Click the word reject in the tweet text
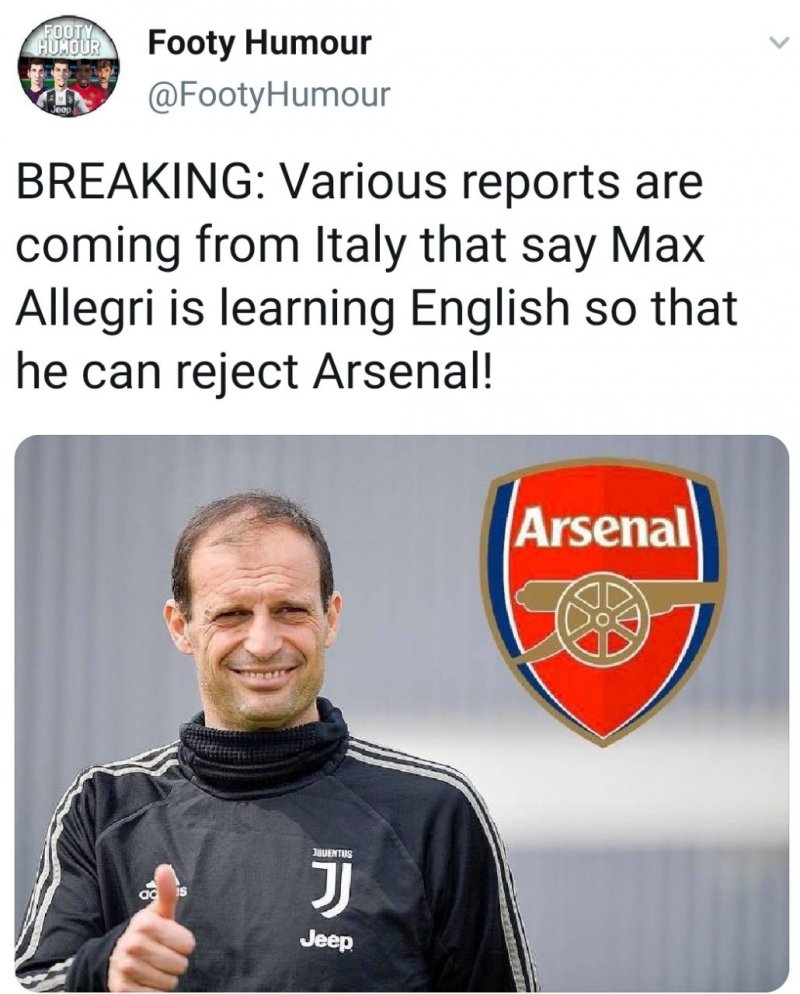The width and height of the screenshot is (800, 994). click(240, 373)
